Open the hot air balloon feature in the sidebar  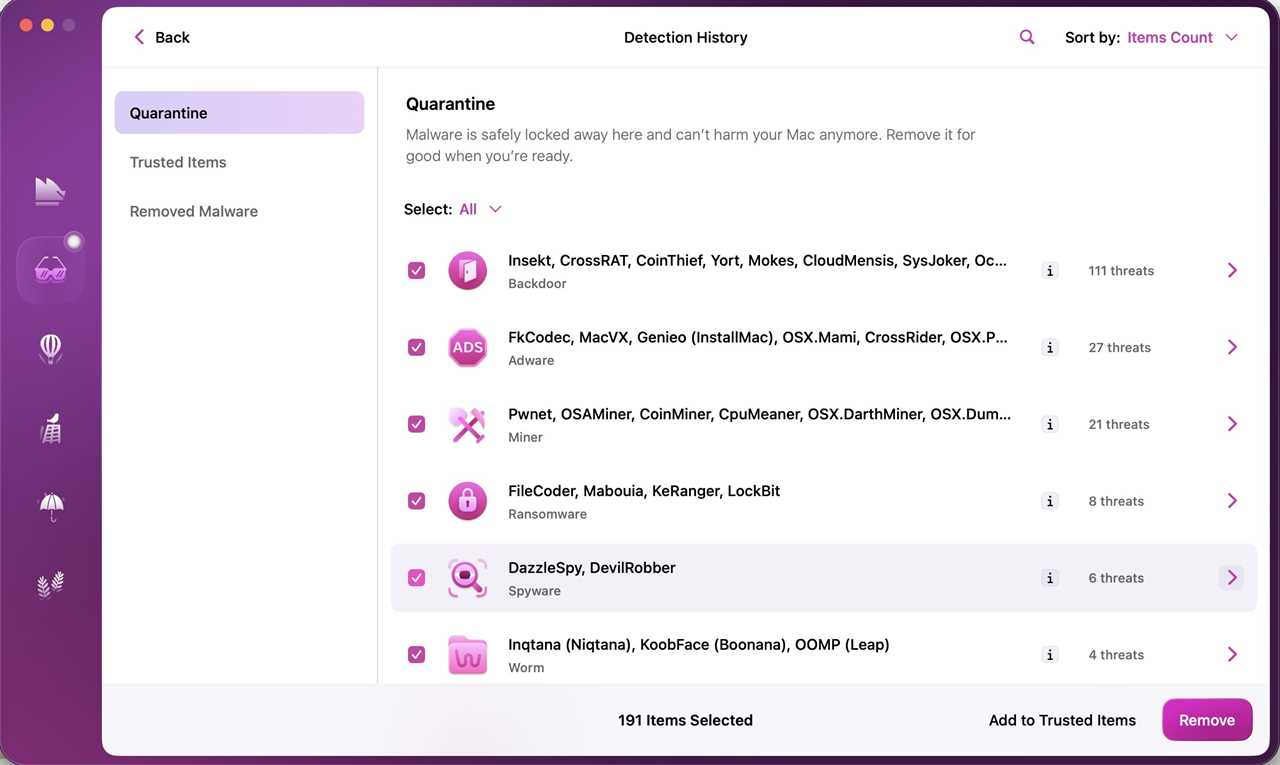[x=50, y=348]
